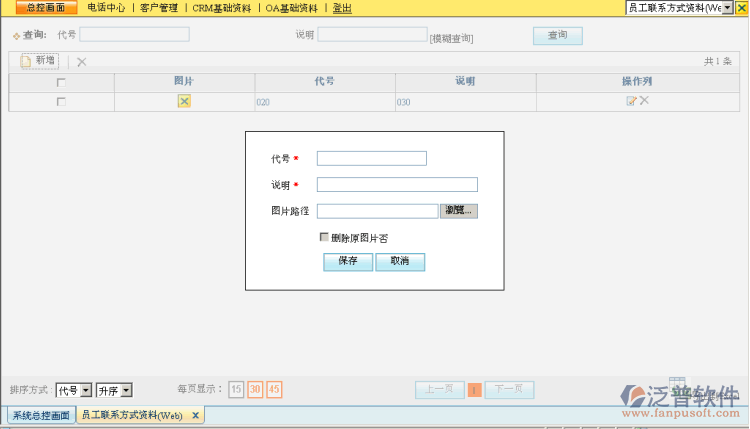Open the 客户管理 menu

(x=158, y=8)
